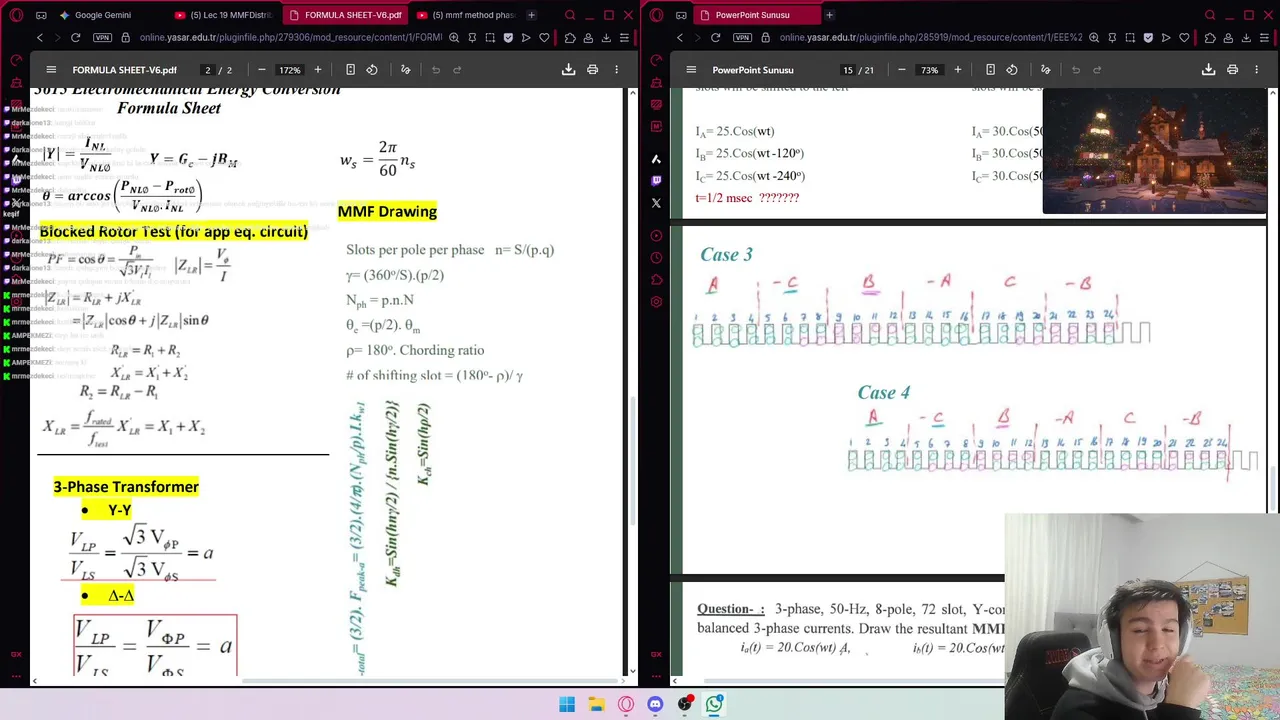1280x720 pixels.
Task: Toggle the VPN badge in right browser address bar
Action: click(x=742, y=38)
